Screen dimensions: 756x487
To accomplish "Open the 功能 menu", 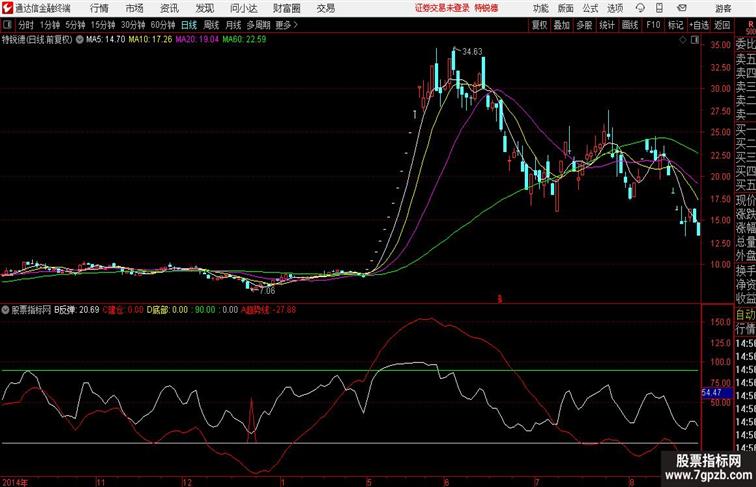I will (540, 8).
